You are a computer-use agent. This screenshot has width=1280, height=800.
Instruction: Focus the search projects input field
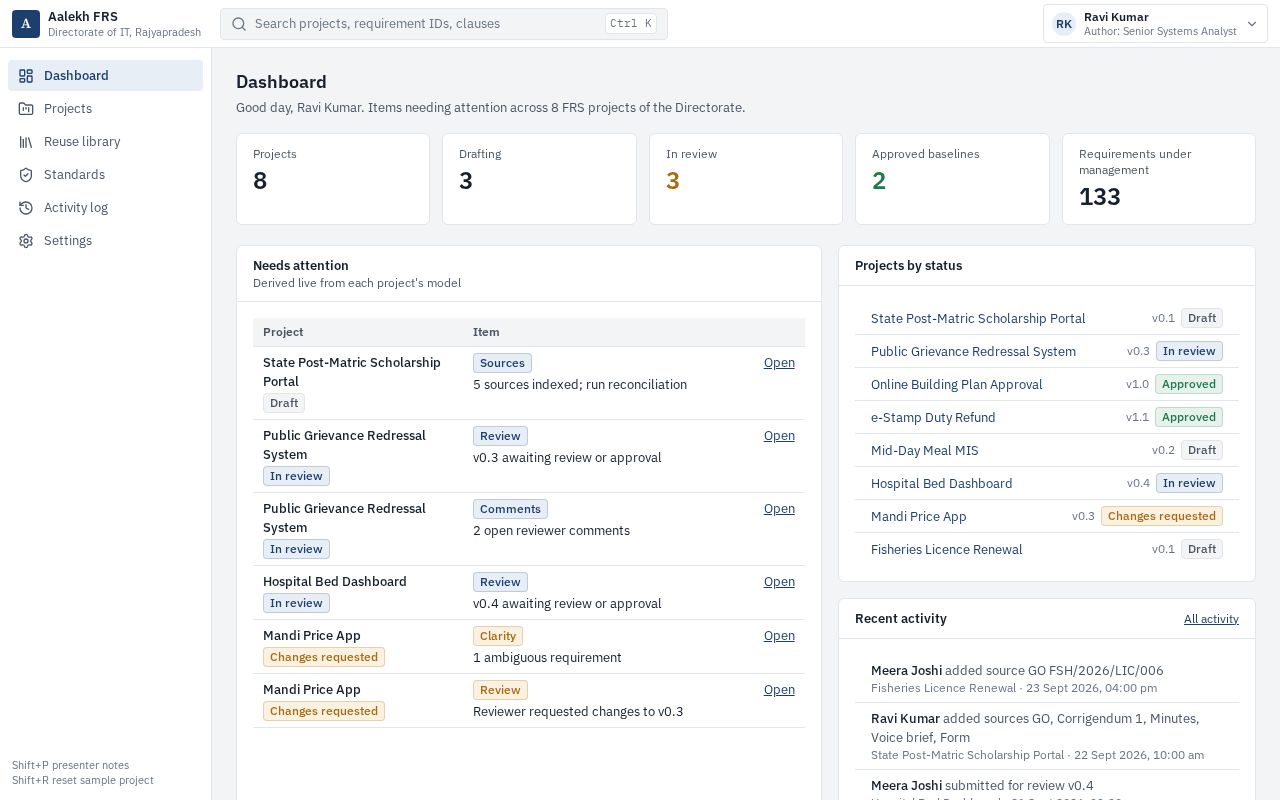(444, 24)
